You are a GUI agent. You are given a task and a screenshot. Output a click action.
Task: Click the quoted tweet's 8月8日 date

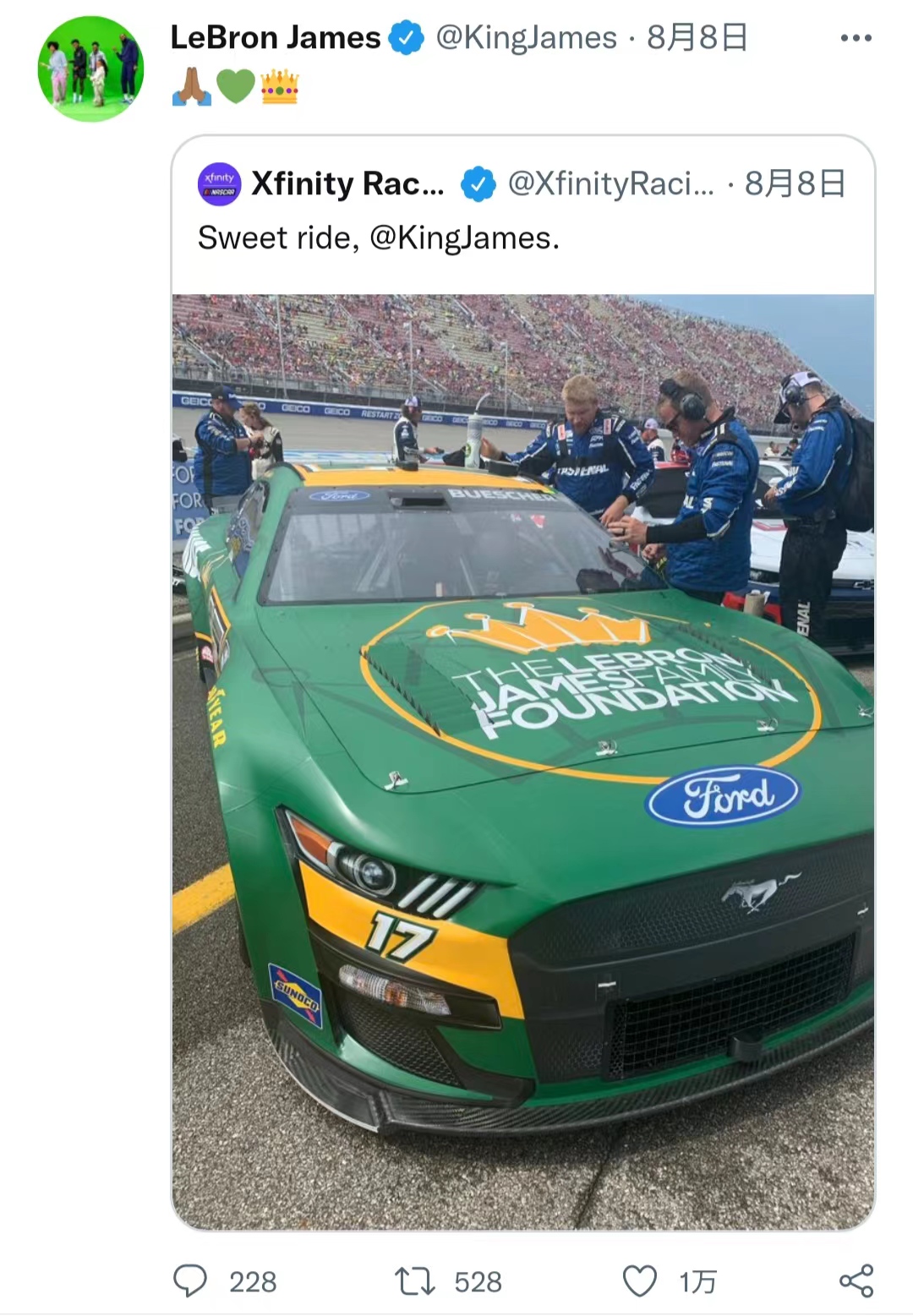795,183
